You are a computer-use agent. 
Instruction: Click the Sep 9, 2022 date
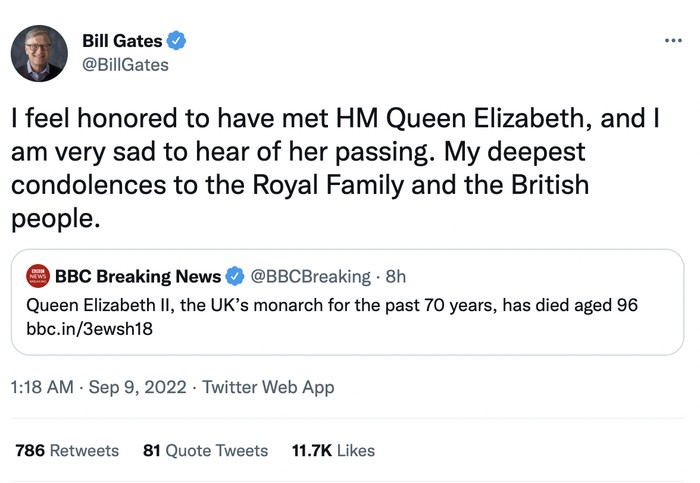pyautogui.click(x=137, y=387)
